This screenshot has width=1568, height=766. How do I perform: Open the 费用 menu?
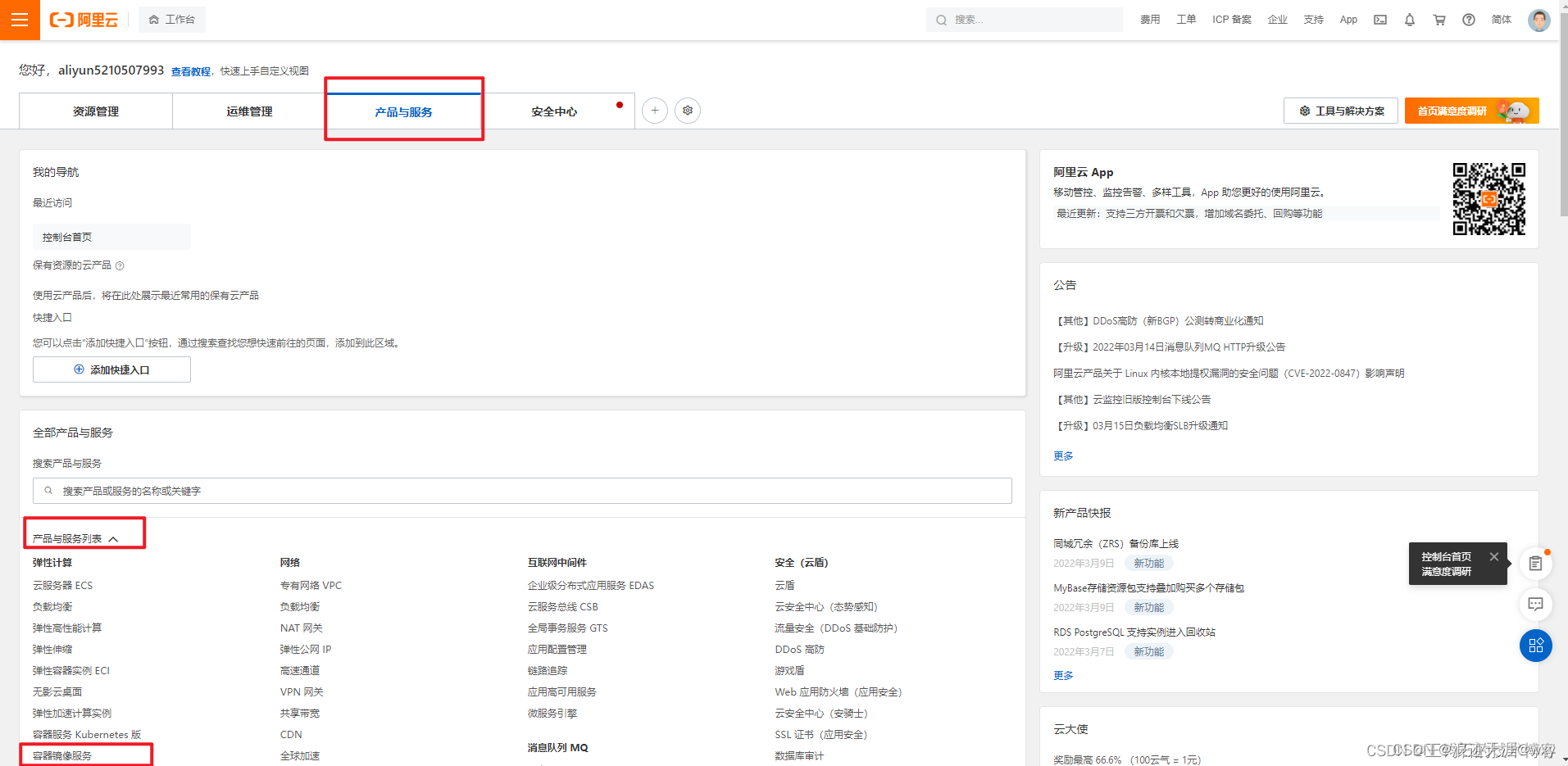tap(1150, 20)
